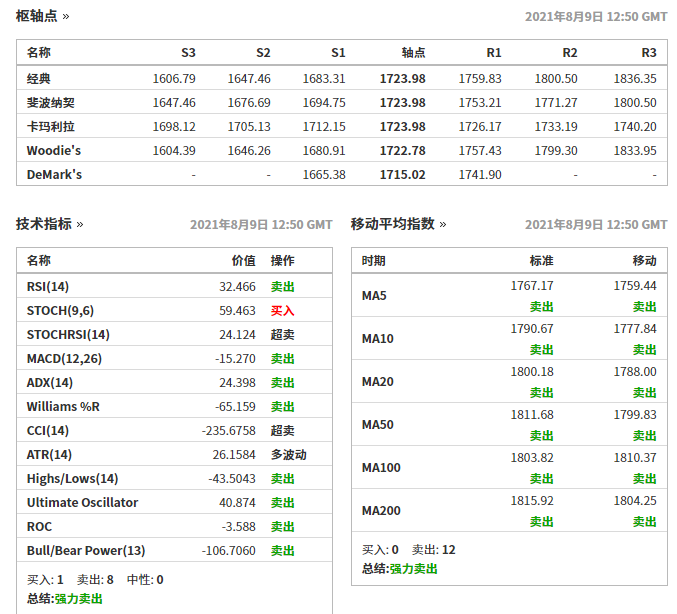
Task: Click the S3 column header
Action: click(188, 53)
